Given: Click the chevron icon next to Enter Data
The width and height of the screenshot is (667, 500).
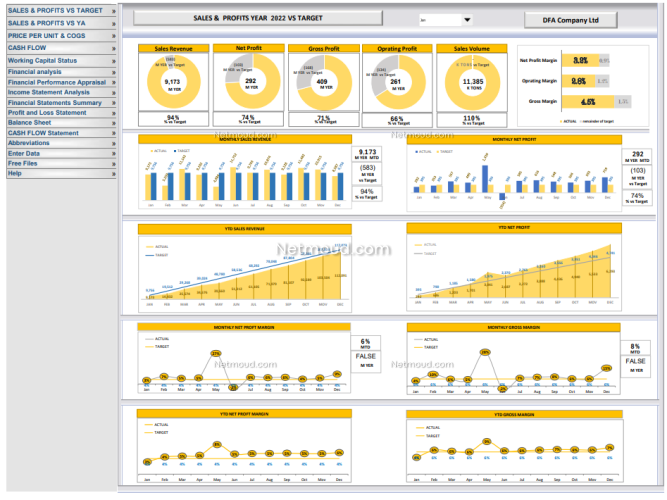Looking at the screenshot, I should point(114,153).
